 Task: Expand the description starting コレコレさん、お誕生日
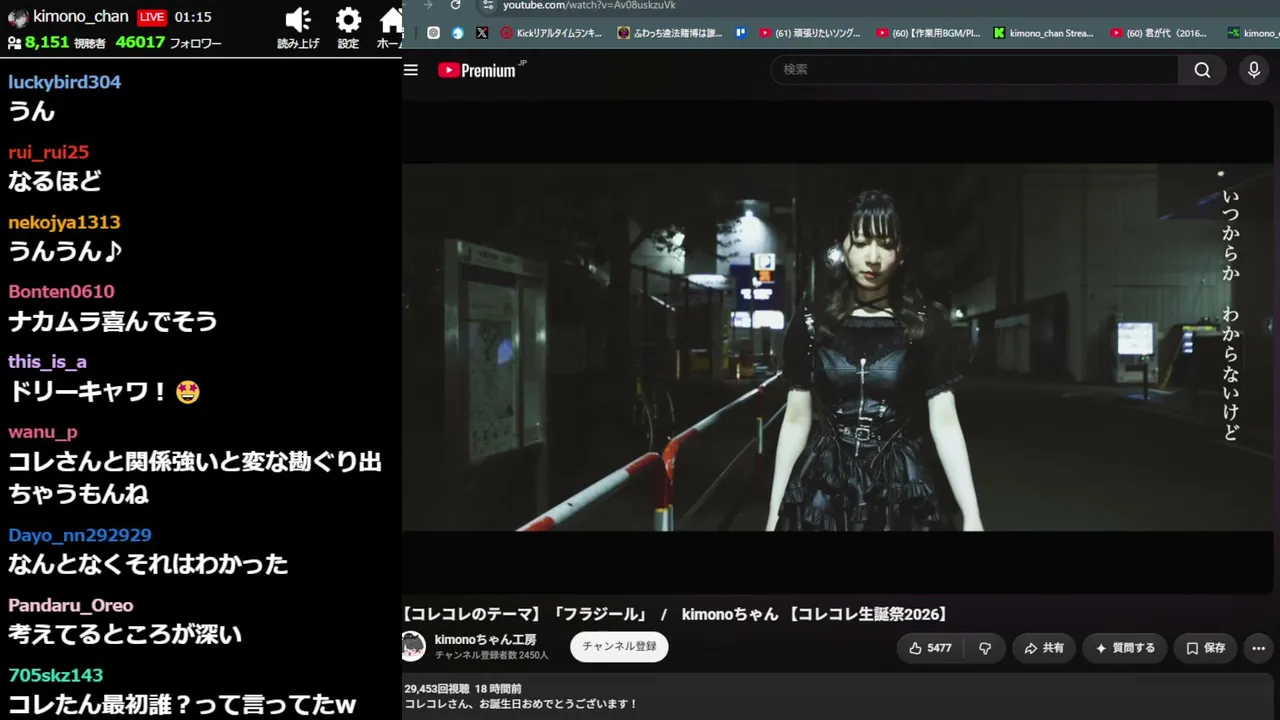(521, 704)
